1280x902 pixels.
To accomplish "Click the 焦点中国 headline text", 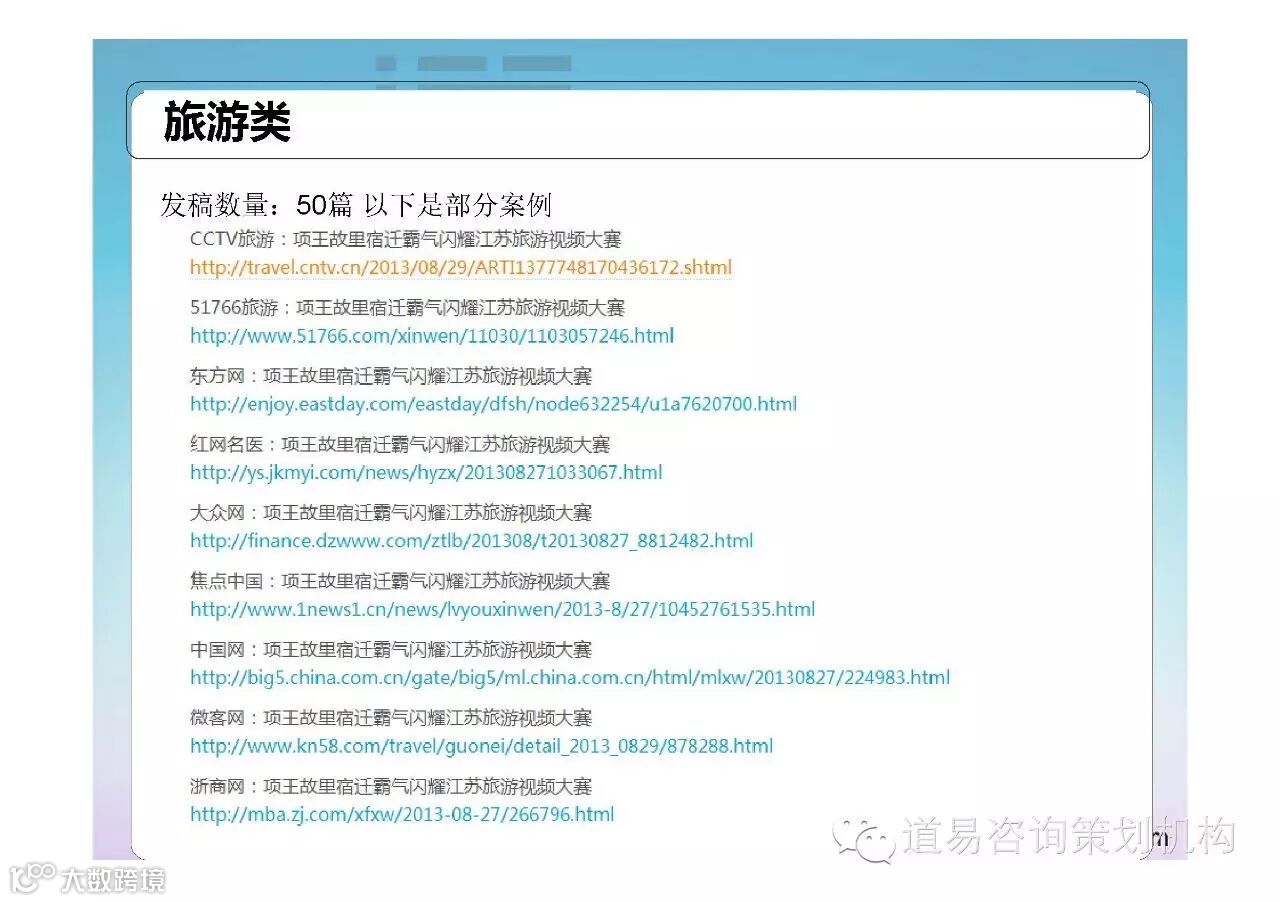I will 400,581.
